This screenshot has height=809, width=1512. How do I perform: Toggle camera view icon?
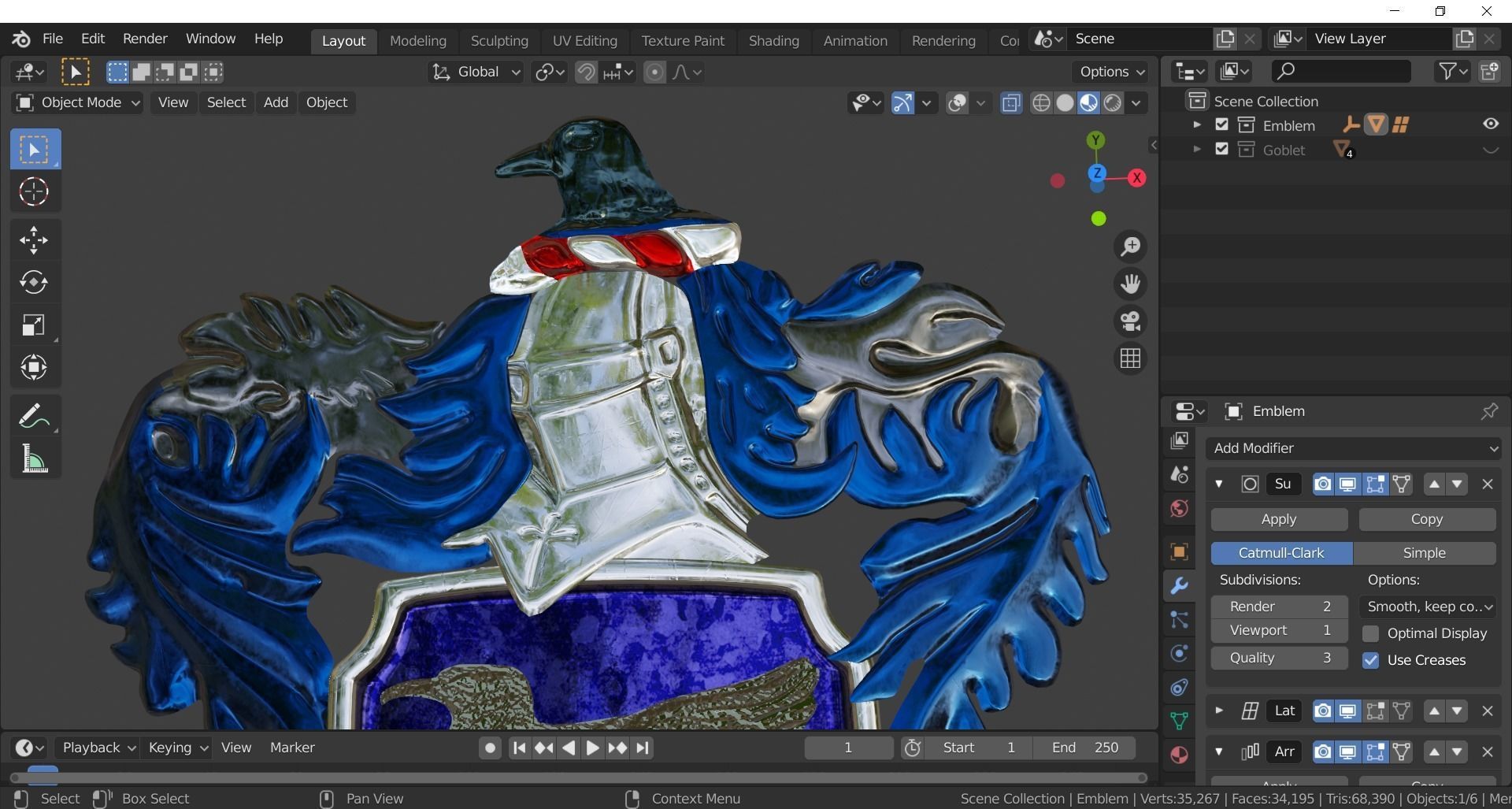click(1131, 321)
